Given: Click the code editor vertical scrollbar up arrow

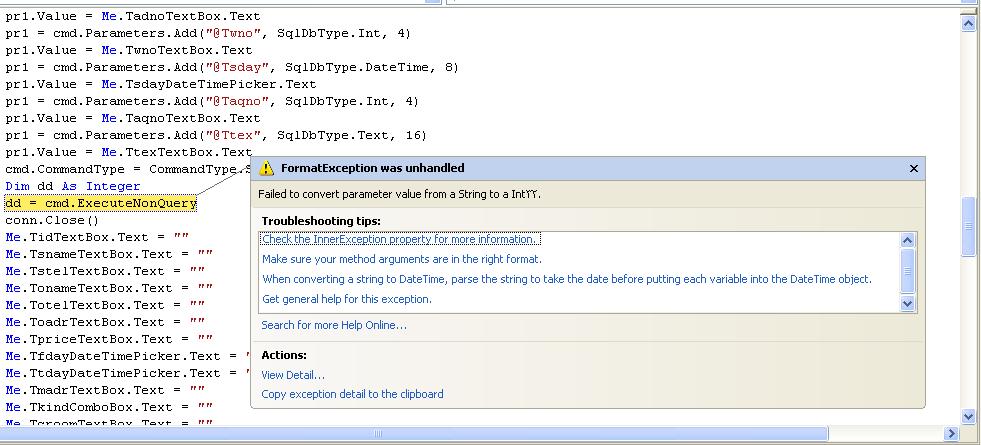Looking at the screenshot, I should (968, 23).
